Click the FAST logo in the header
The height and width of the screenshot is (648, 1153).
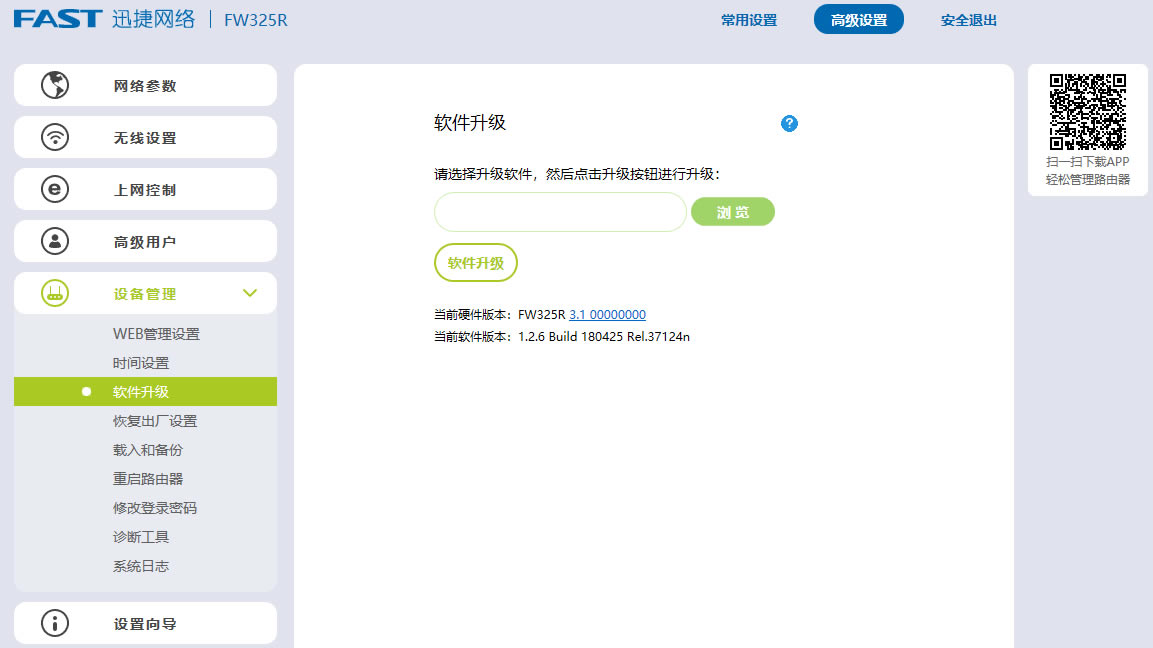[x=58, y=19]
